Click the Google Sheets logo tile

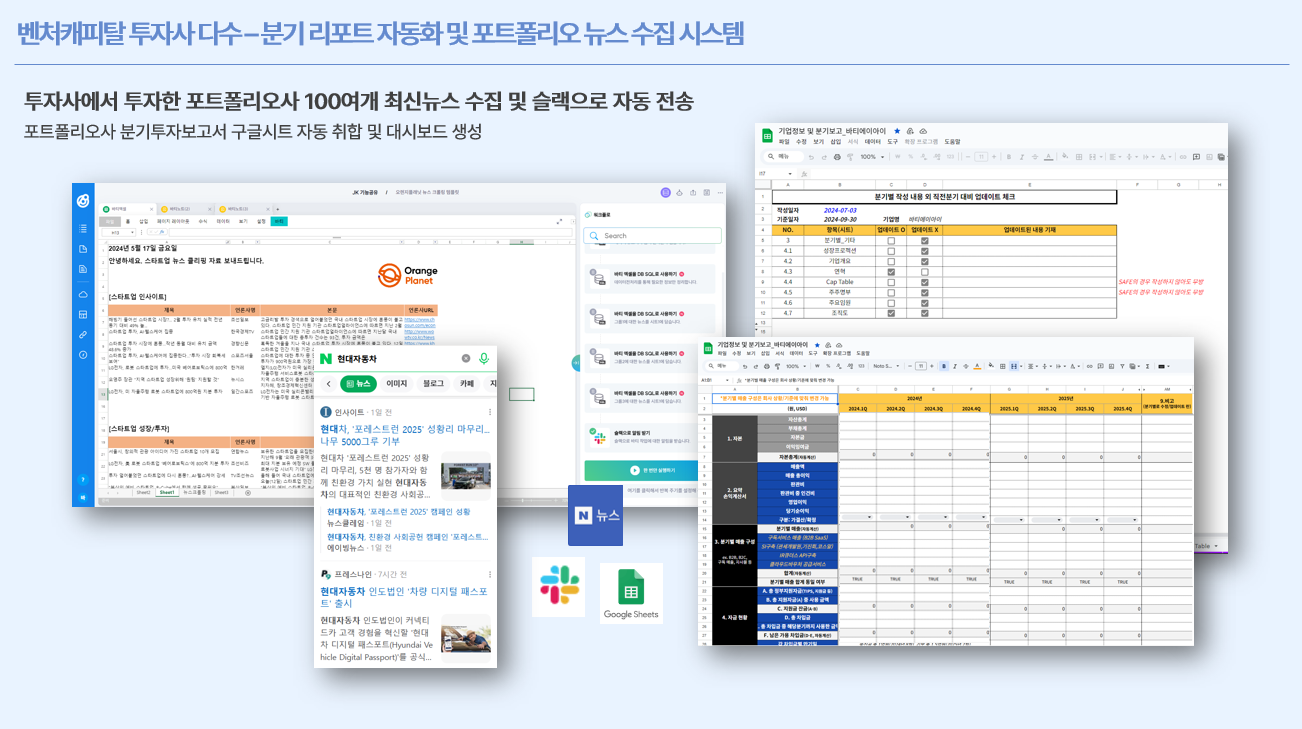[631, 594]
